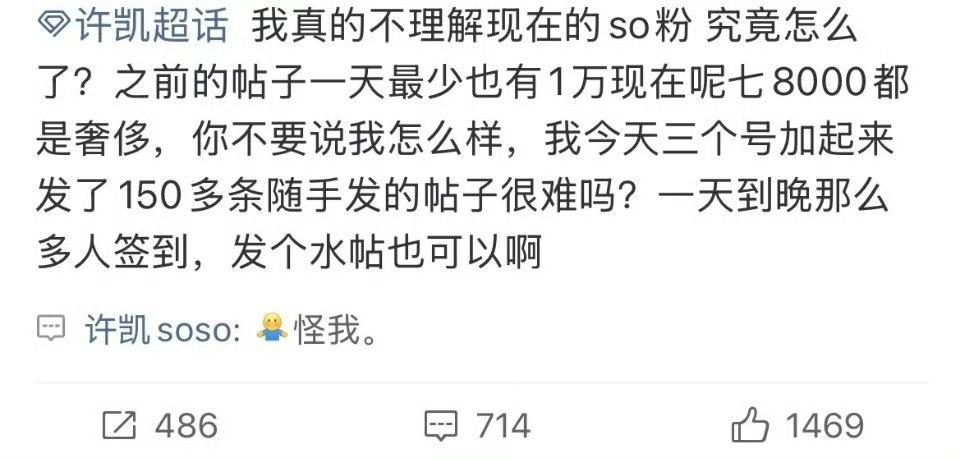Tap the repost share icon
960x459 pixels.
coord(119,425)
